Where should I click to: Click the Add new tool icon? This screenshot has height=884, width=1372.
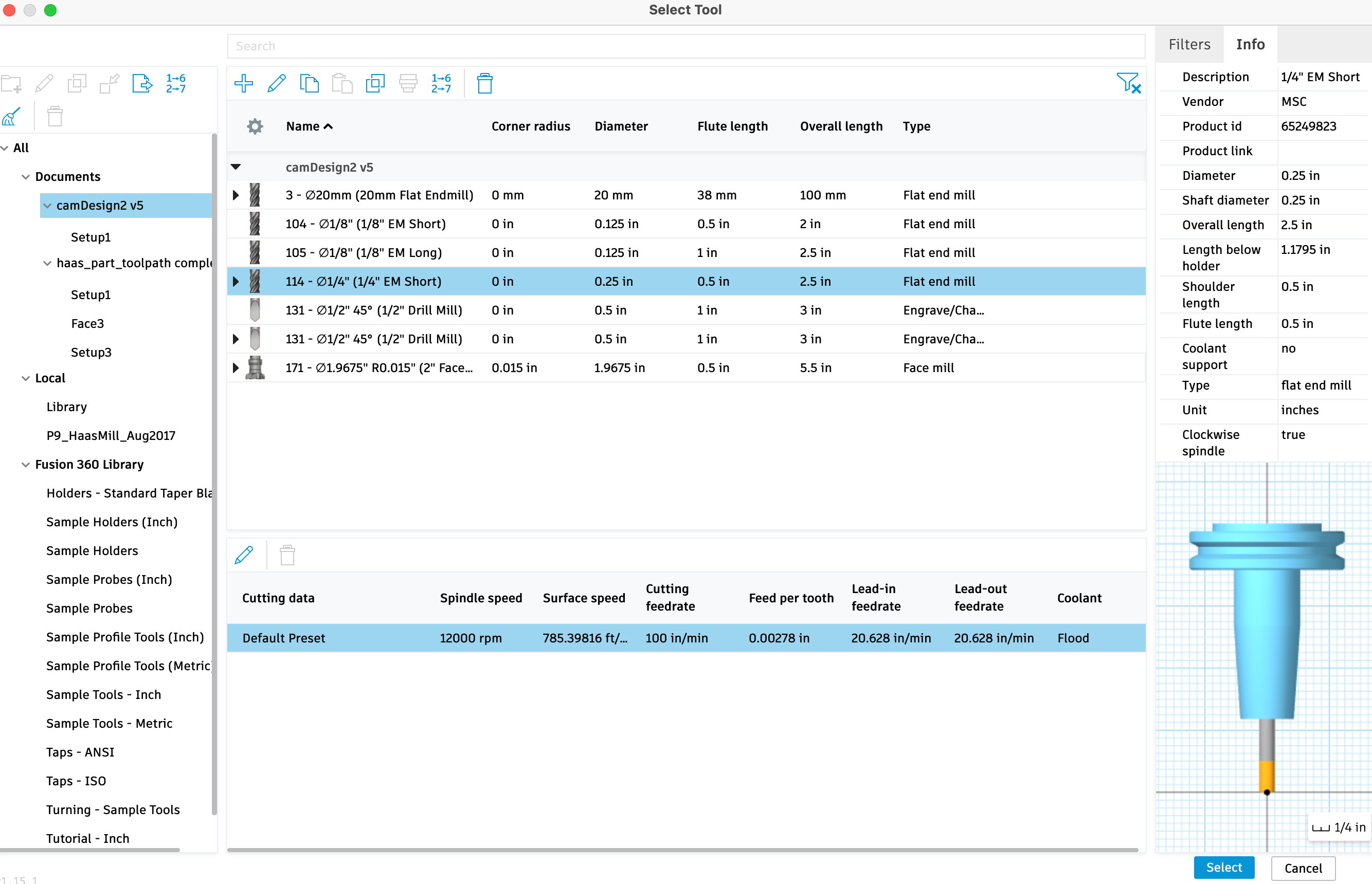244,83
